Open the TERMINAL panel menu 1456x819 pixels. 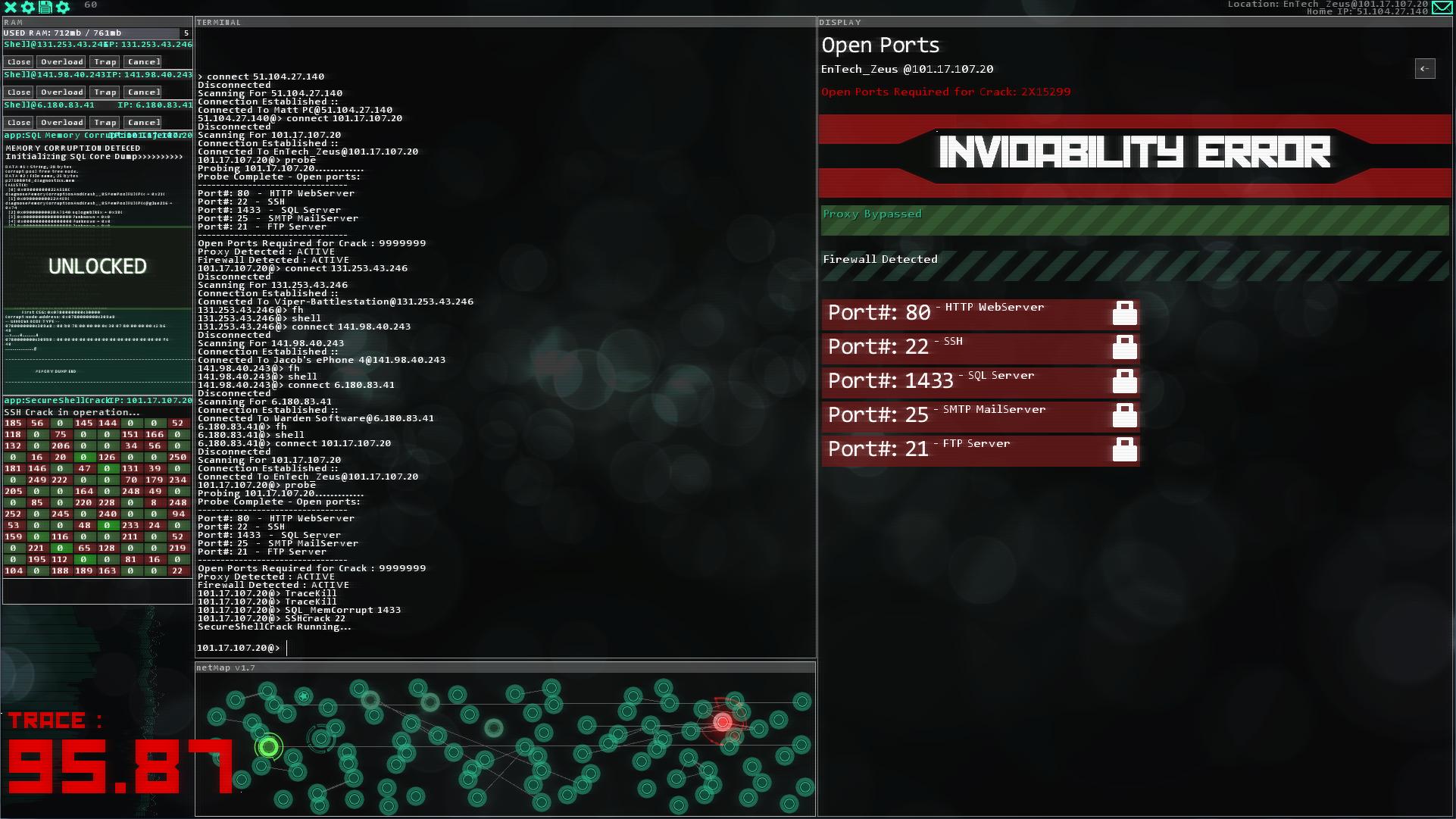(218, 22)
